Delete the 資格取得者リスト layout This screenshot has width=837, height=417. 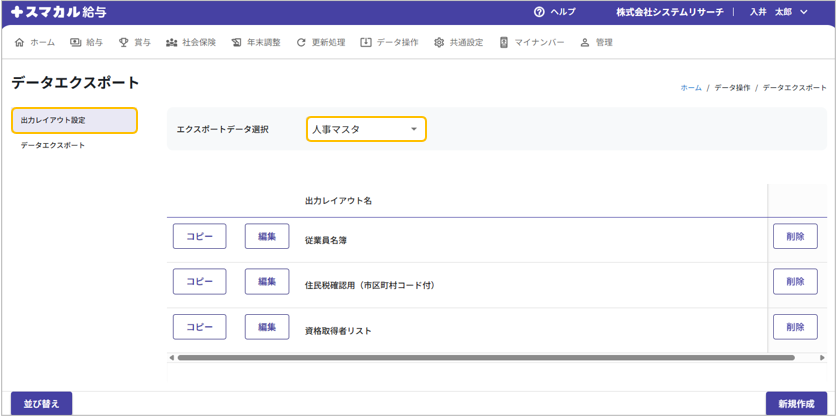[795, 327]
